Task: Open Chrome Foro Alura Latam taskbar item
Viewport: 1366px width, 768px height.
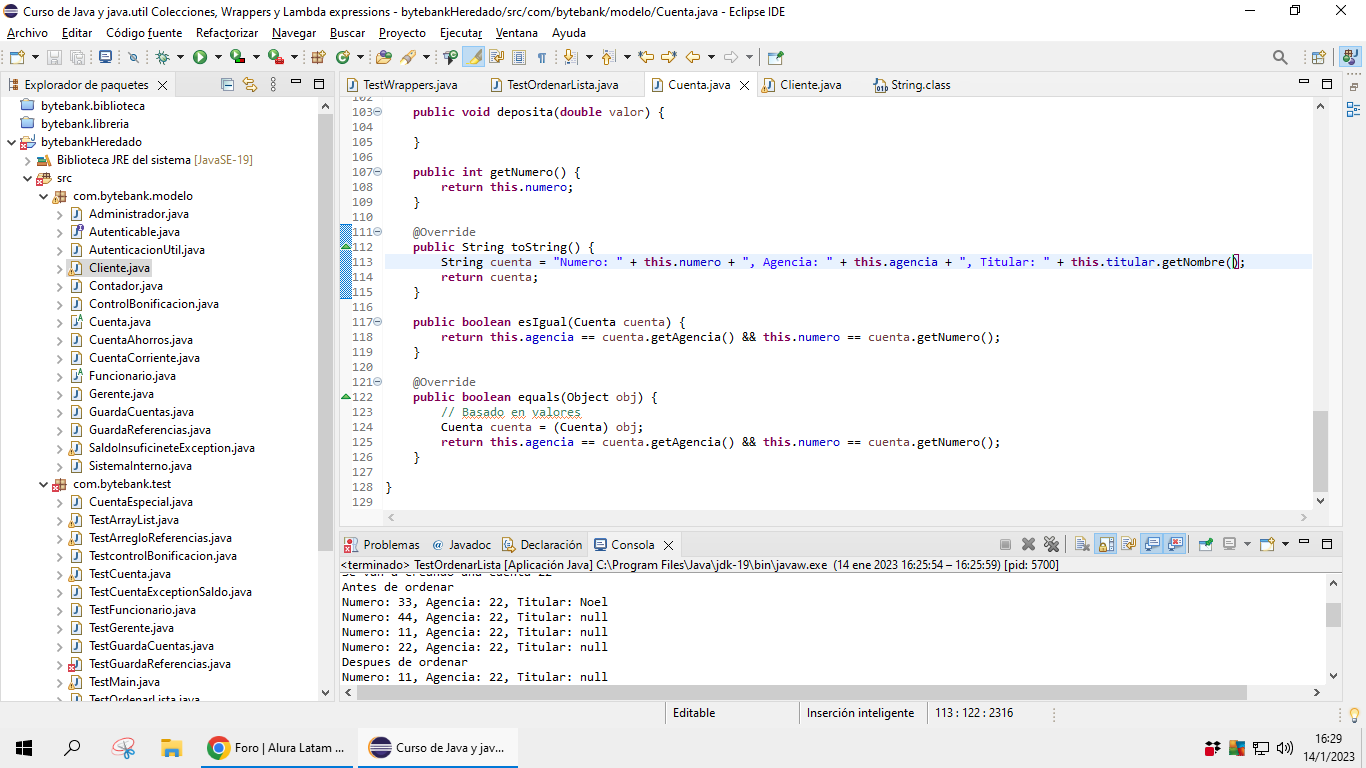Action: coord(278,747)
